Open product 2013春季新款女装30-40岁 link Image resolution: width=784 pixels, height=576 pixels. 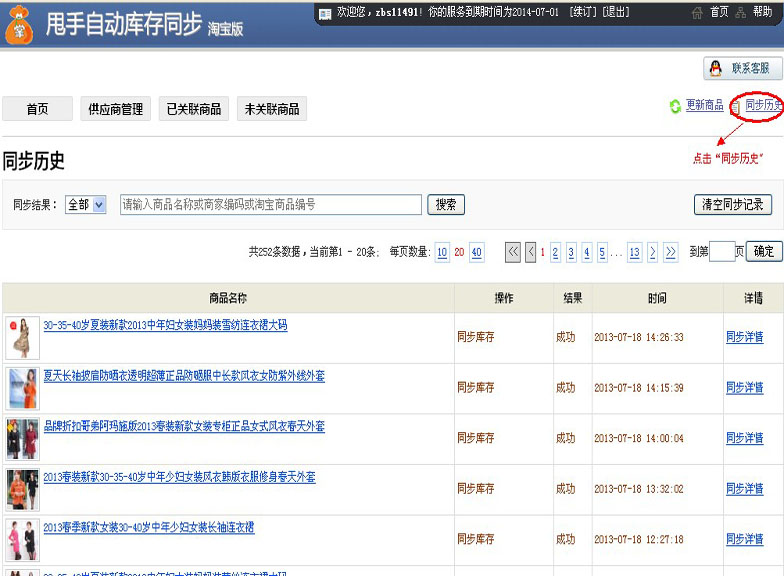pyautogui.click(x=149, y=528)
